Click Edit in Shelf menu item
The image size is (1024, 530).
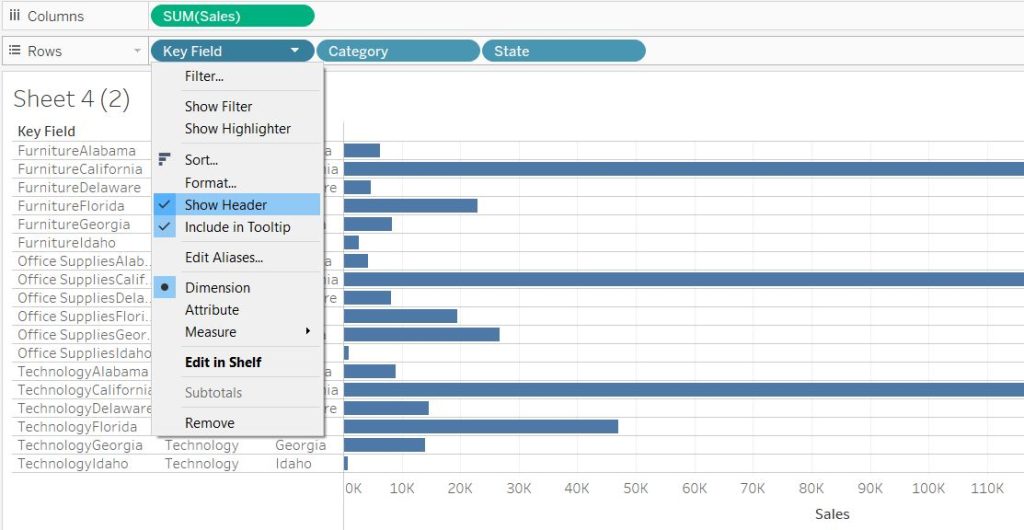223,362
